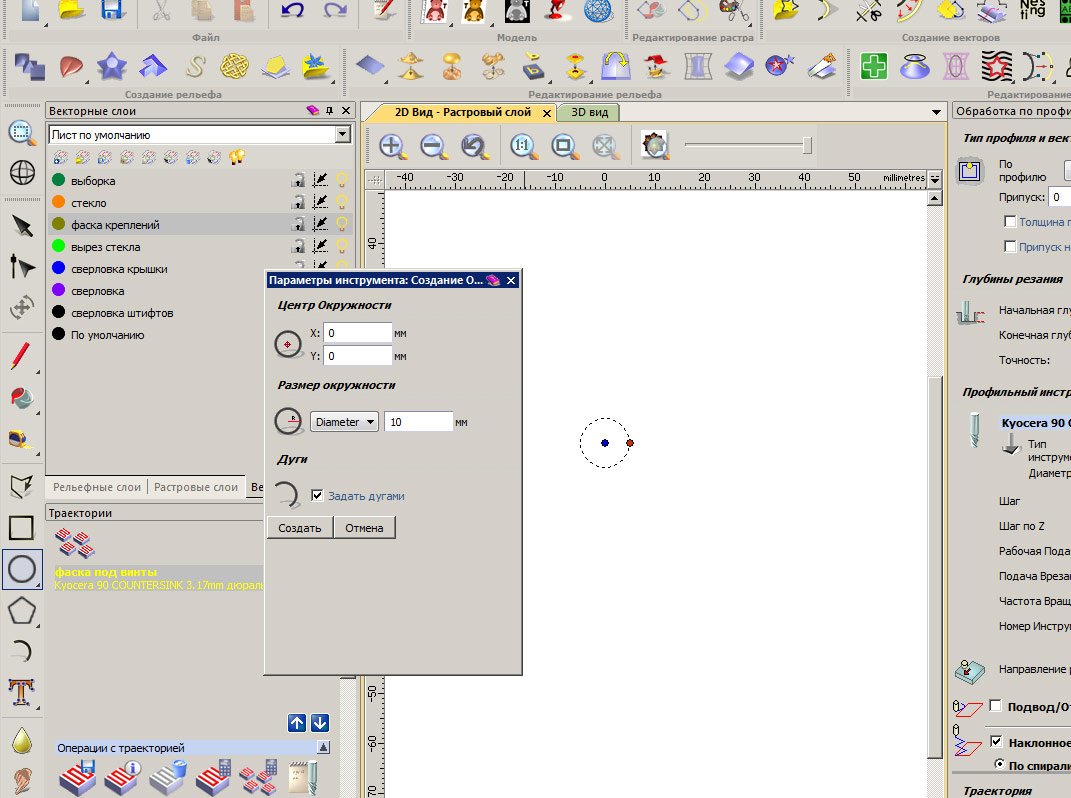Click the blue color of сверловка крышки layer

click(59, 268)
